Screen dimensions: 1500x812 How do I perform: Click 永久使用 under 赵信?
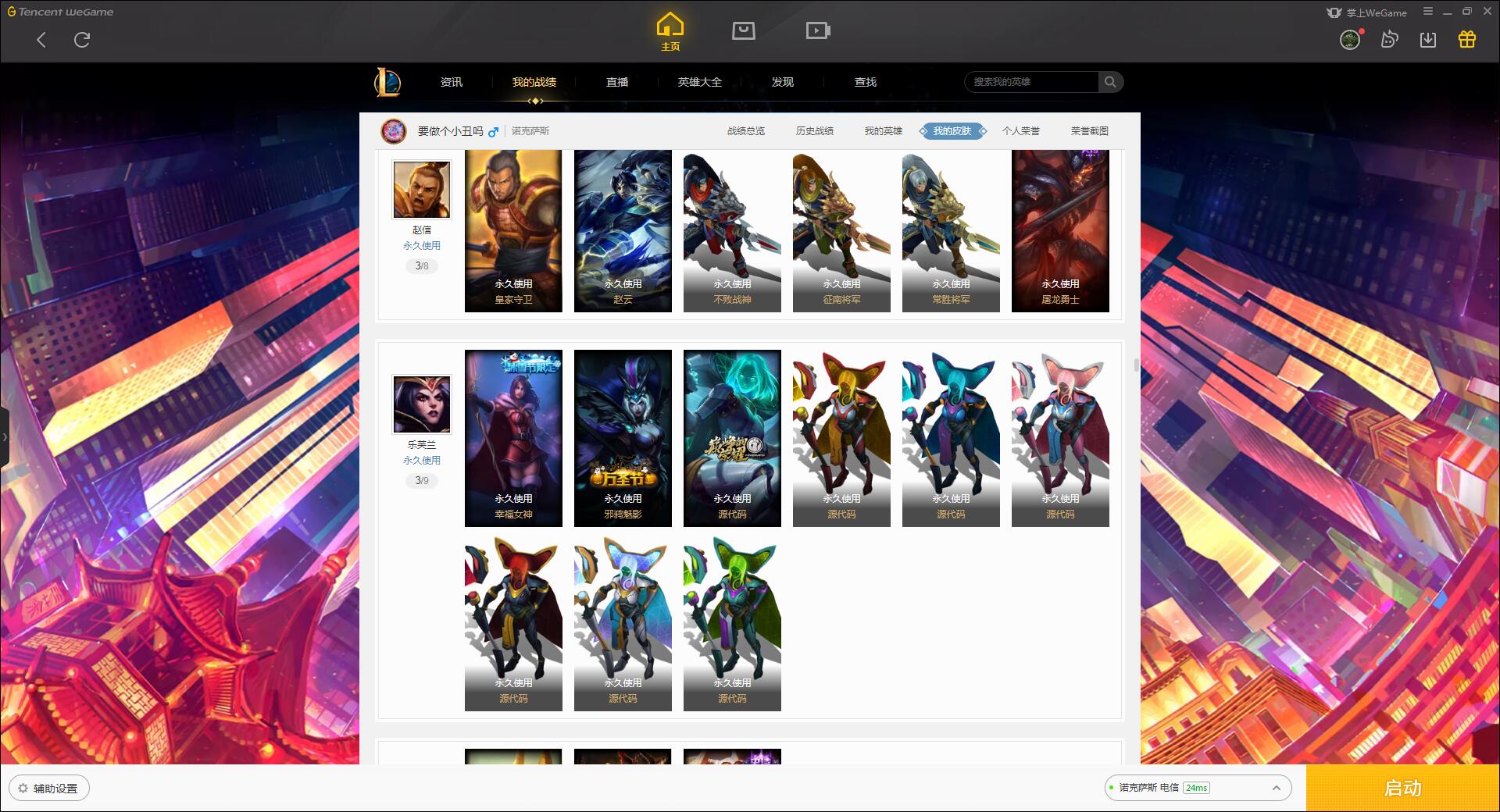pyautogui.click(x=422, y=245)
